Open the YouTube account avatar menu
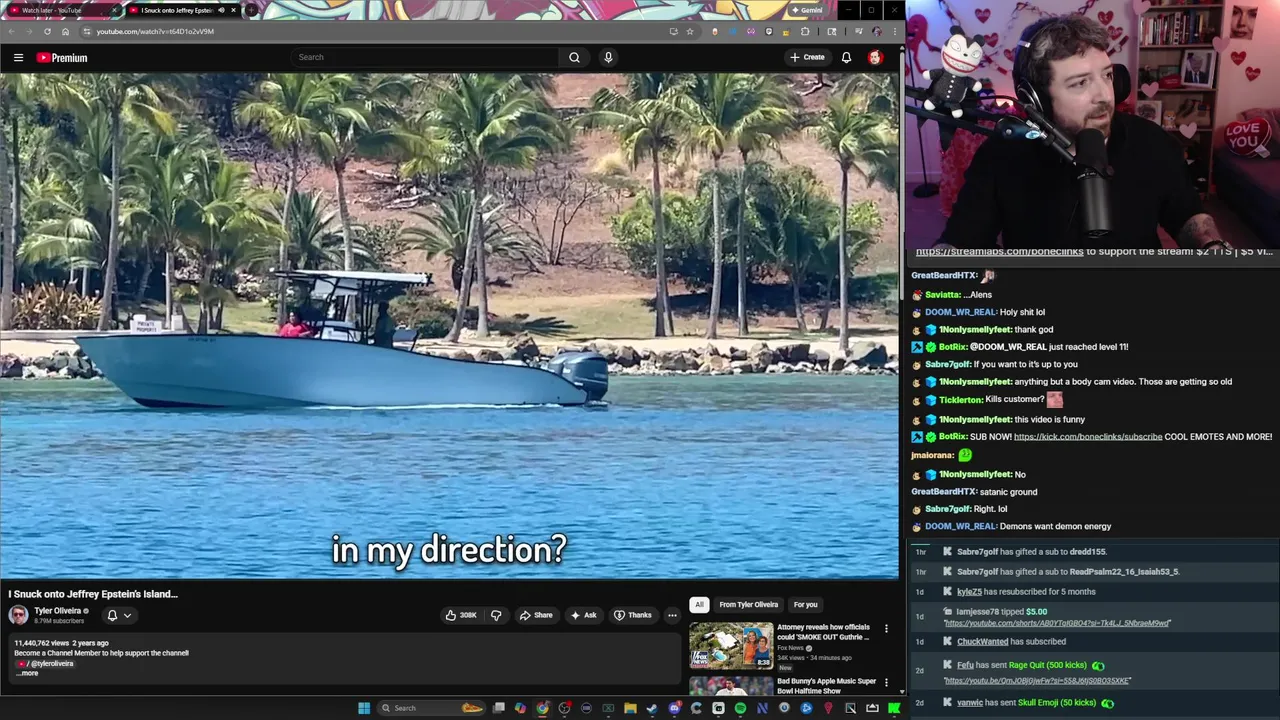 coord(875,57)
